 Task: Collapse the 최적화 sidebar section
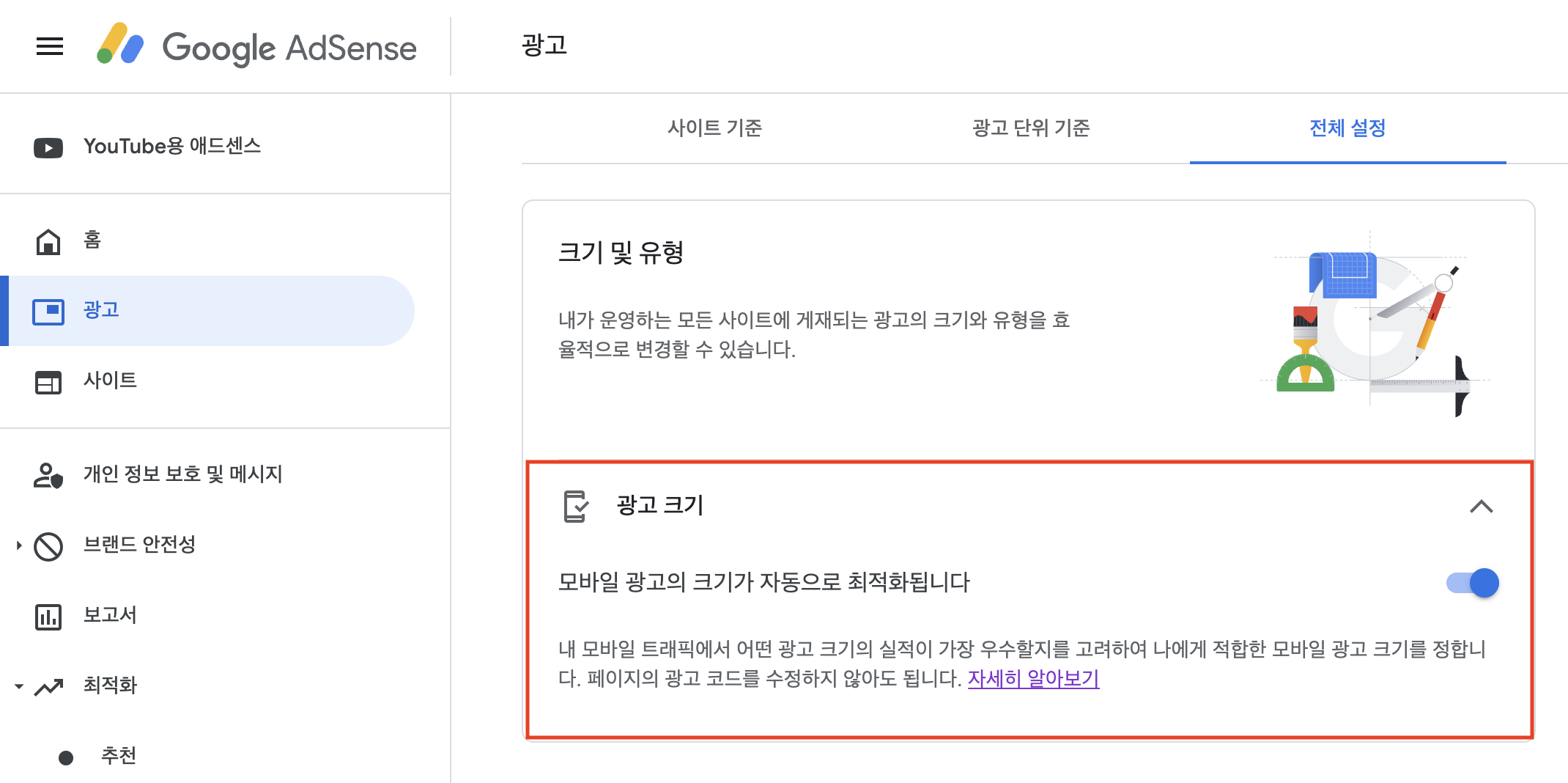point(17,686)
